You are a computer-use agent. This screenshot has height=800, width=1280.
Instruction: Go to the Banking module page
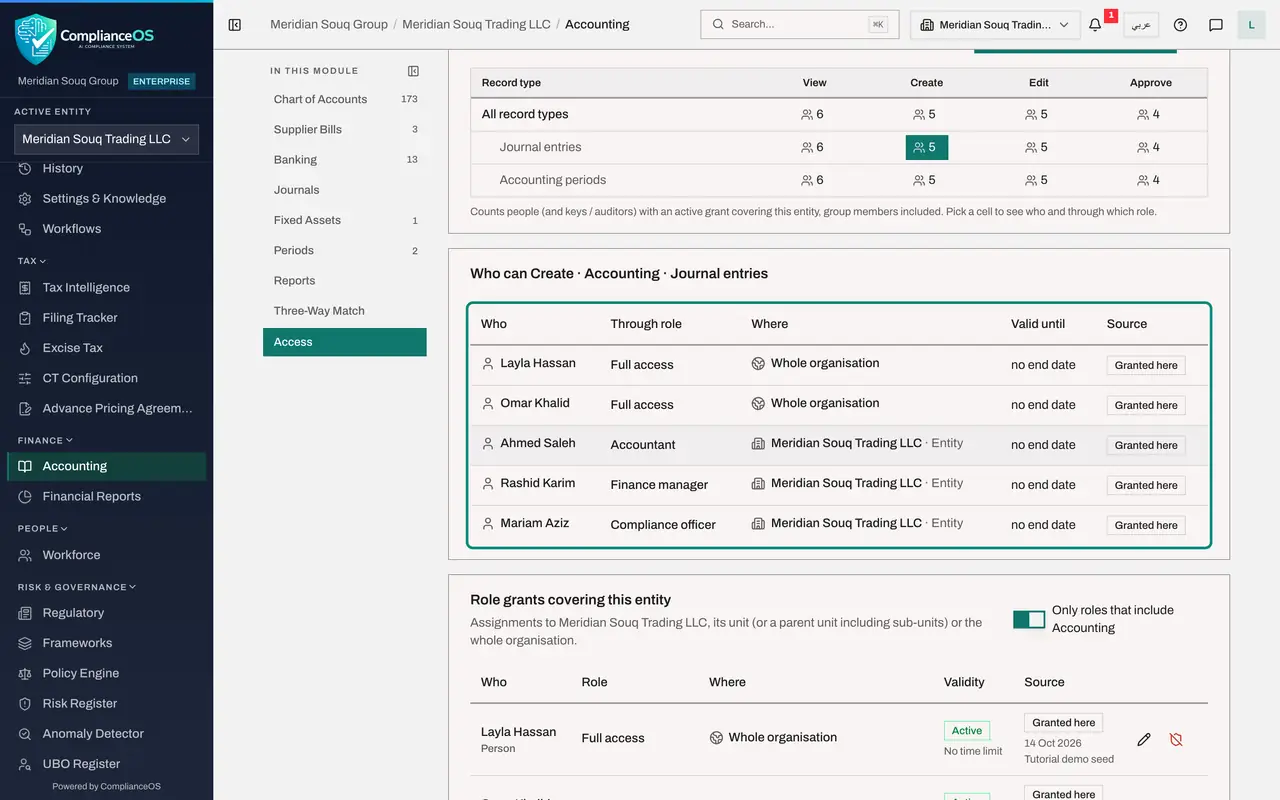point(345,159)
